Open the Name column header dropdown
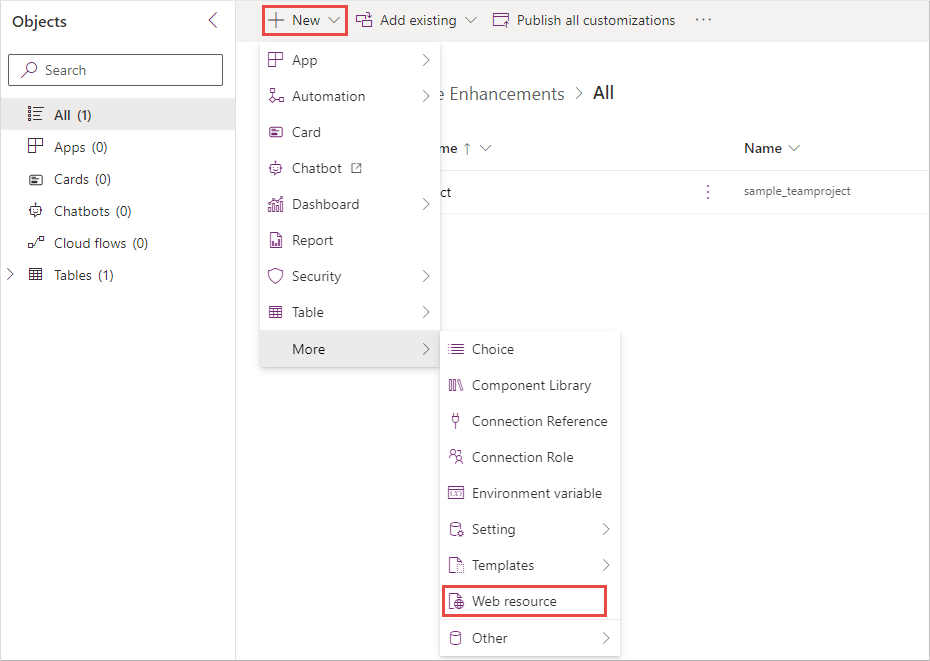Screen dimensions: 930x661 coord(772,148)
